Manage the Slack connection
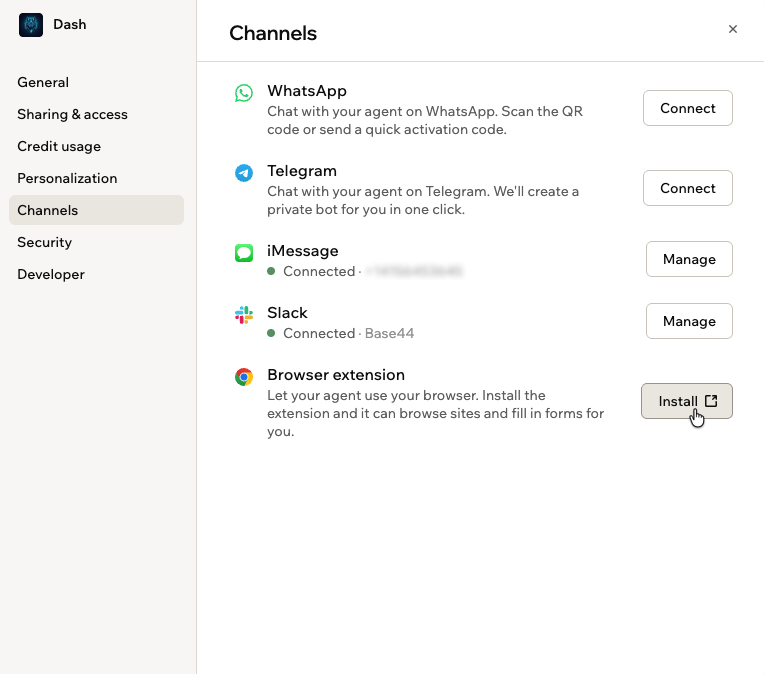Screen dimensions: 764x674 coord(689,321)
